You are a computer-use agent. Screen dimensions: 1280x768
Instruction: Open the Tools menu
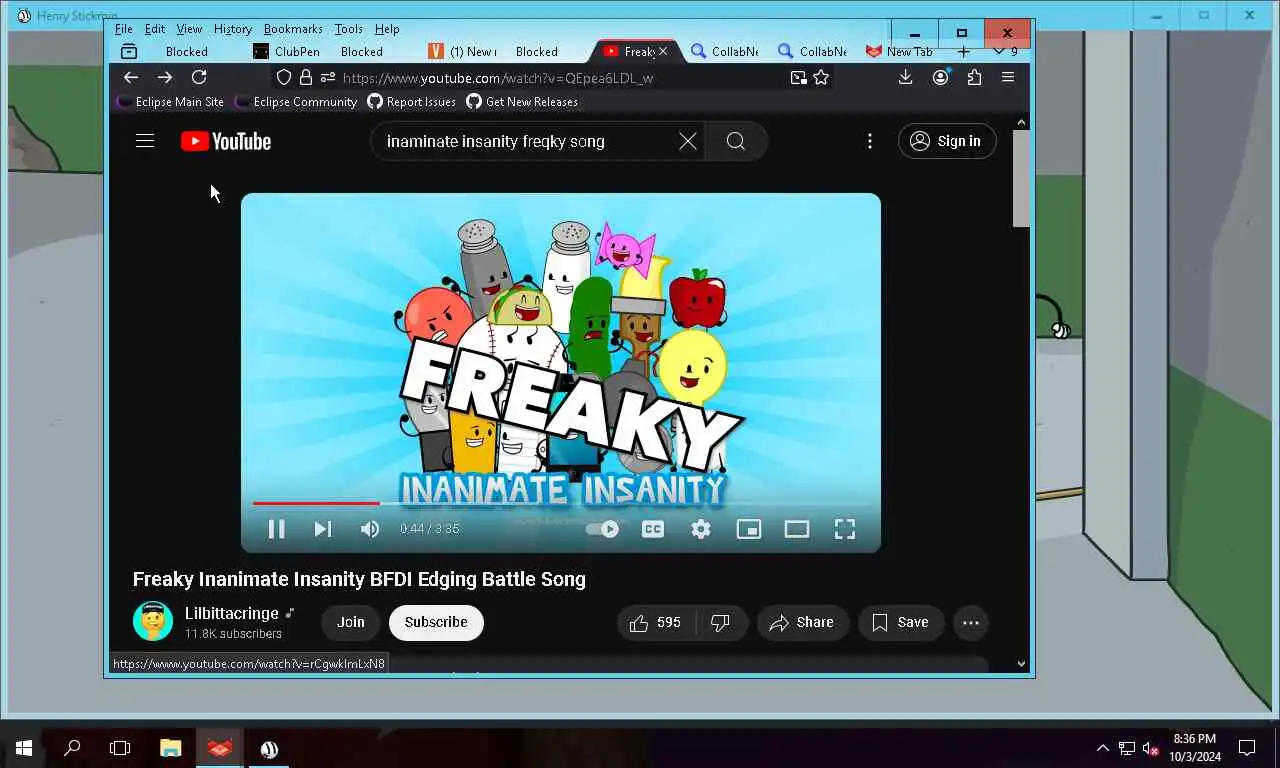349,29
